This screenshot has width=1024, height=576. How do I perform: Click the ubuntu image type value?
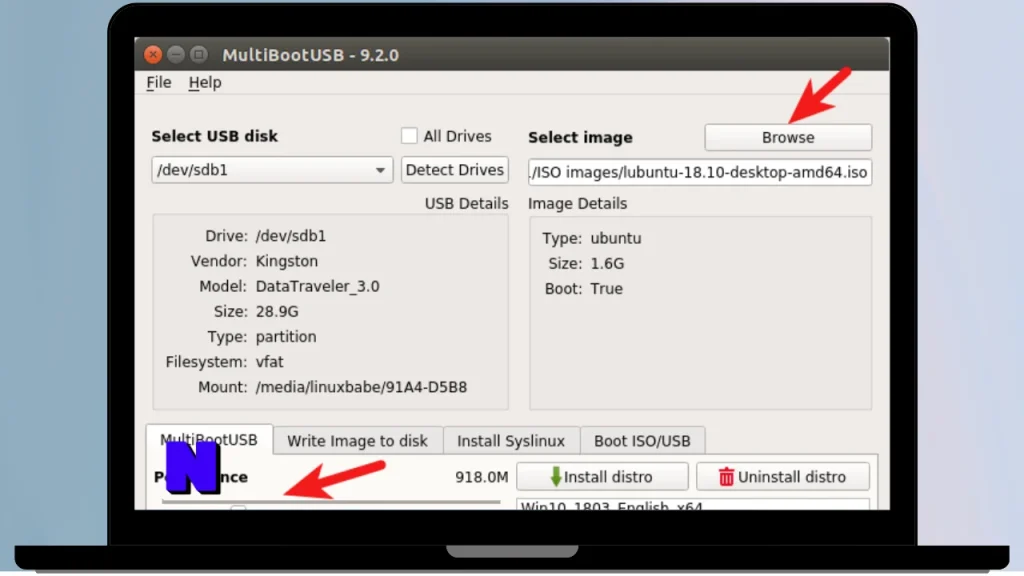click(x=616, y=238)
